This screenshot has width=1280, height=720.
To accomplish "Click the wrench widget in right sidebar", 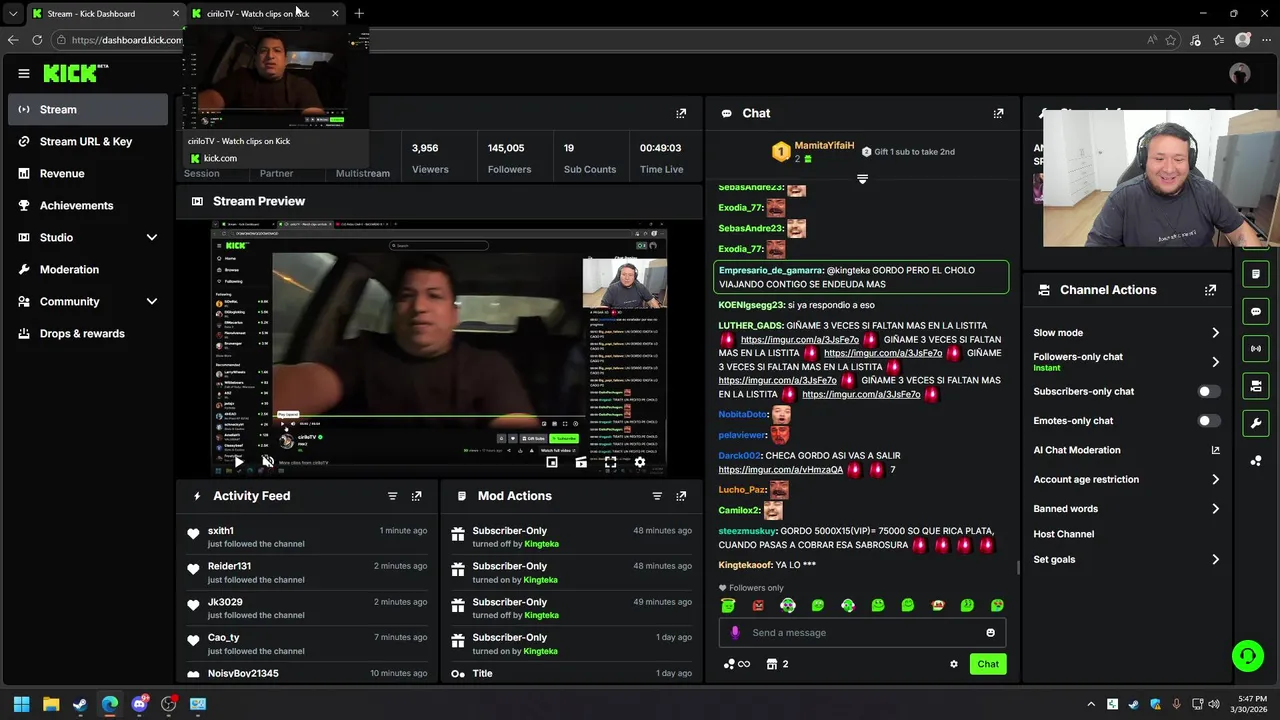I will click(x=1256, y=423).
